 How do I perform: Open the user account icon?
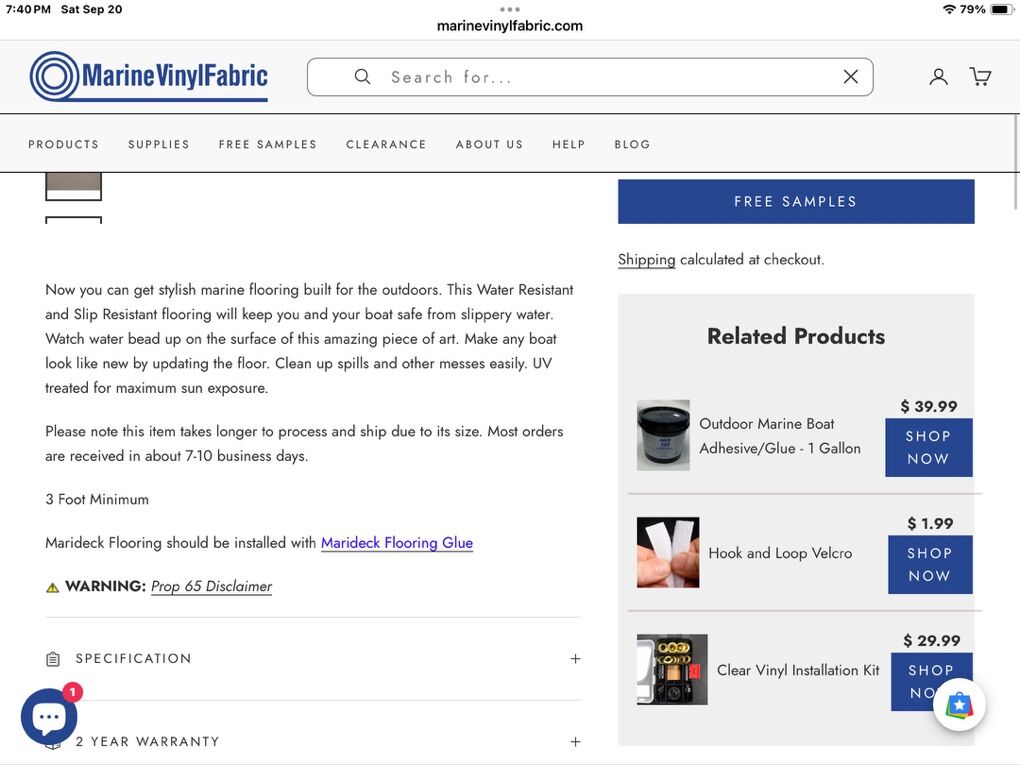(x=938, y=77)
